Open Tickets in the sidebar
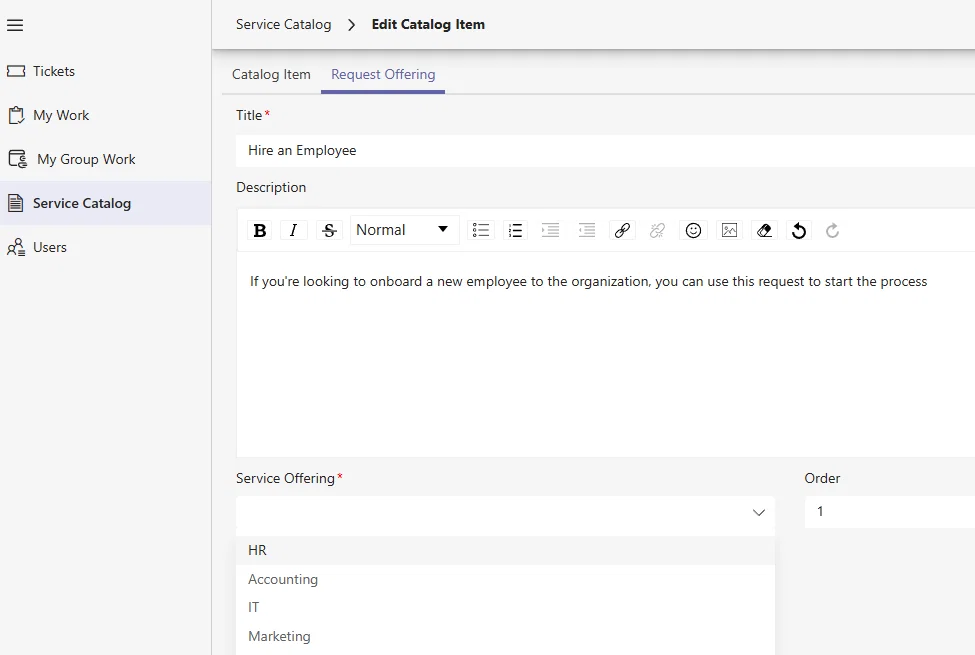 coord(53,72)
